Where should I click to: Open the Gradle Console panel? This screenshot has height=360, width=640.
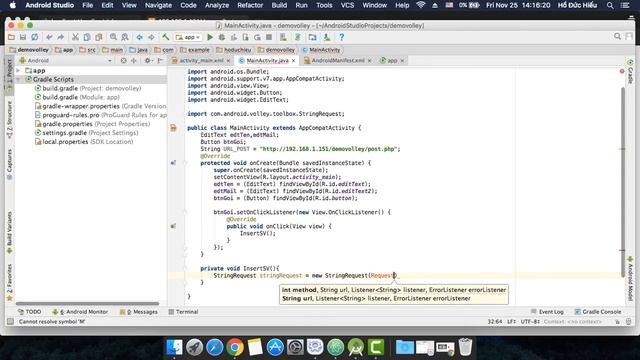coord(598,311)
